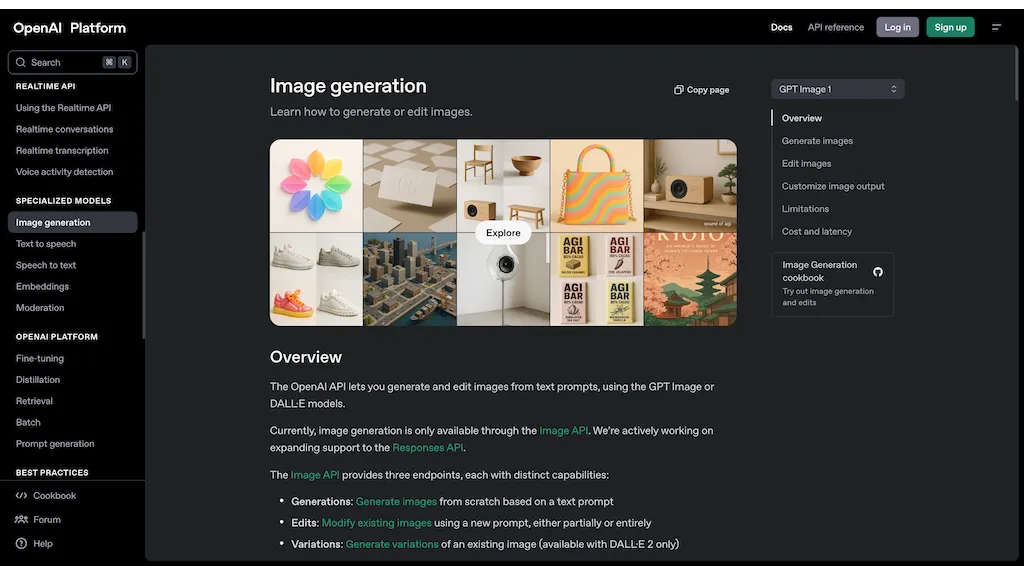Click the sidebar scrollbar
The height and width of the screenshot is (576, 1024).
(x=143, y=285)
